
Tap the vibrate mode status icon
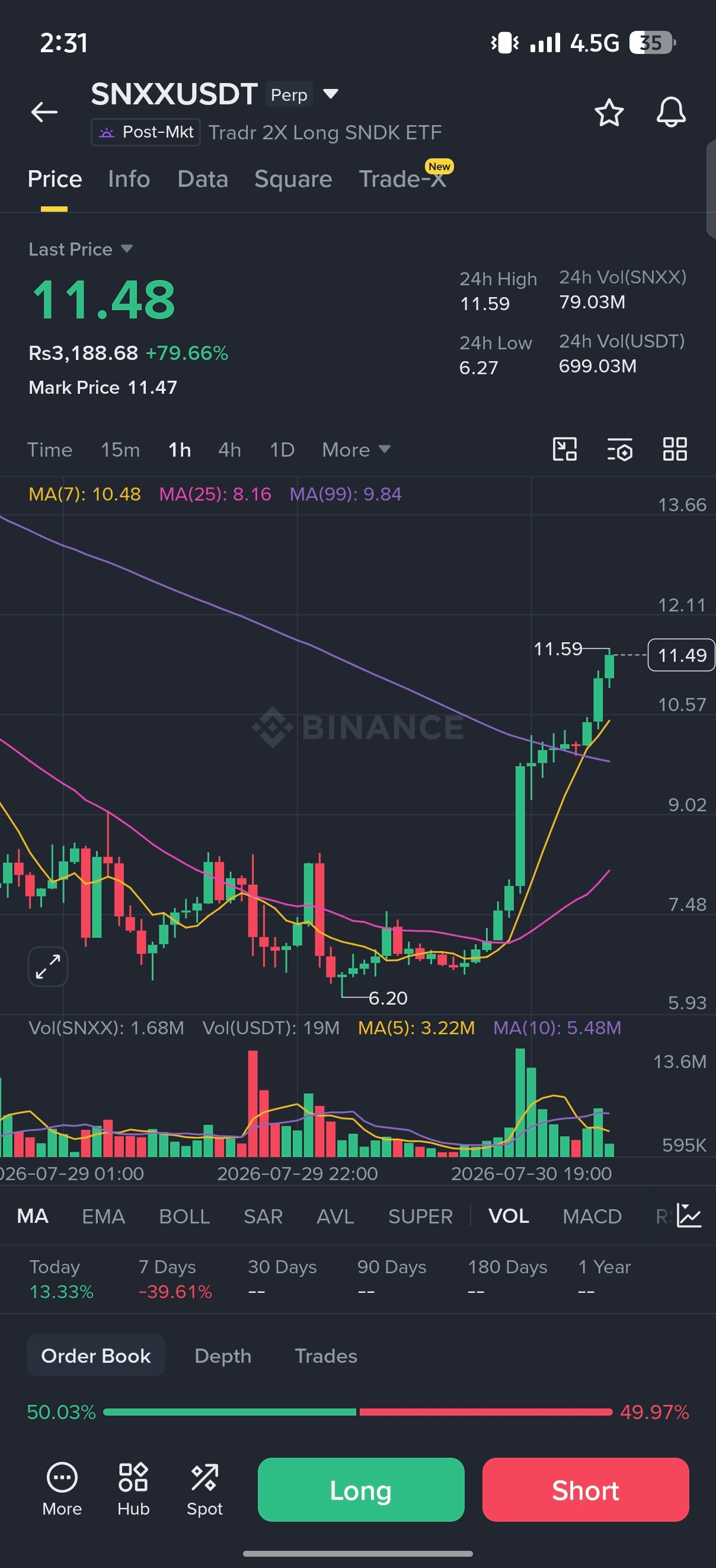click(x=504, y=43)
